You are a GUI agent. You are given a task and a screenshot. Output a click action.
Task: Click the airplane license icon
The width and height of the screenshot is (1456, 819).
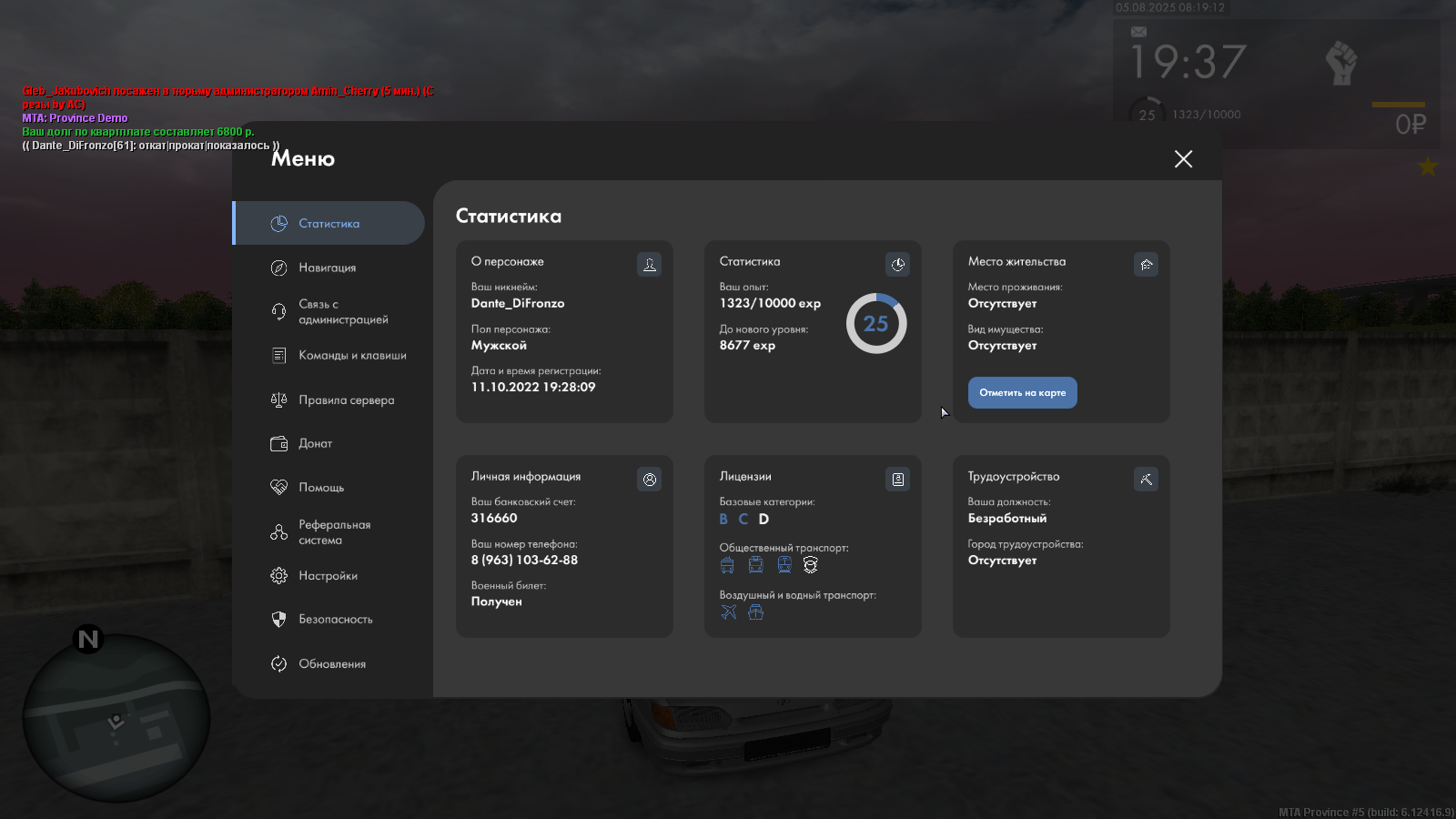point(729,612)
